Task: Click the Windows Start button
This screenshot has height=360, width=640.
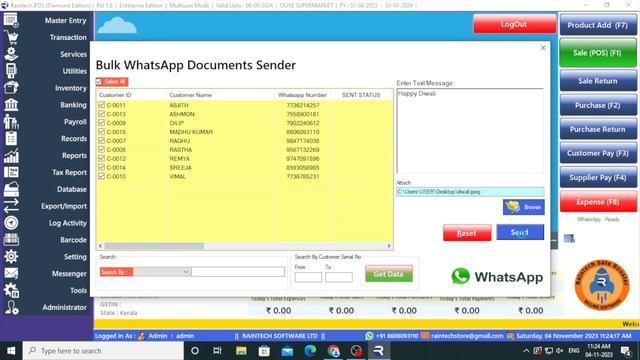Action: coord(11,351)
